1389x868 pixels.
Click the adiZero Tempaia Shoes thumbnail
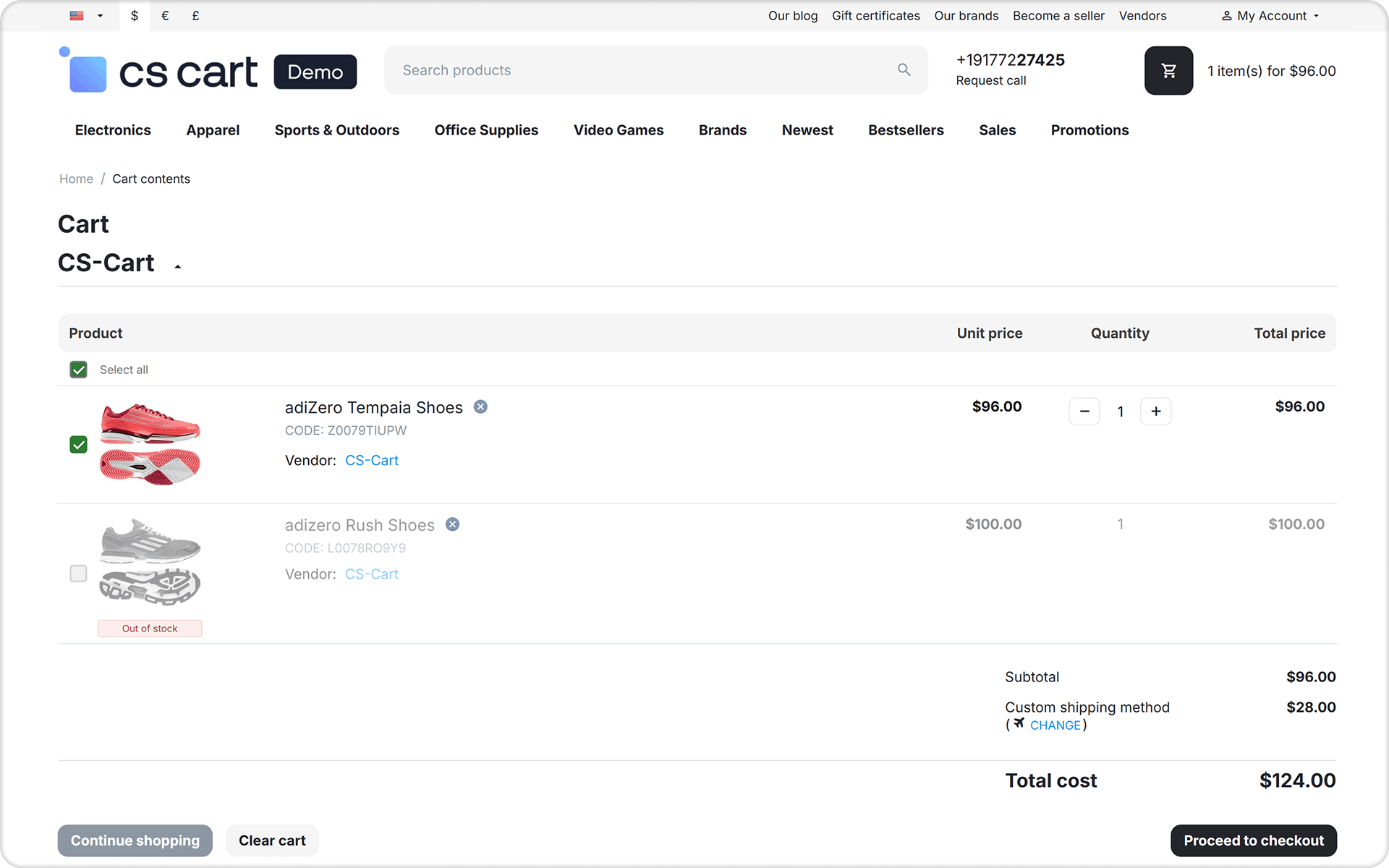(150, 444)
